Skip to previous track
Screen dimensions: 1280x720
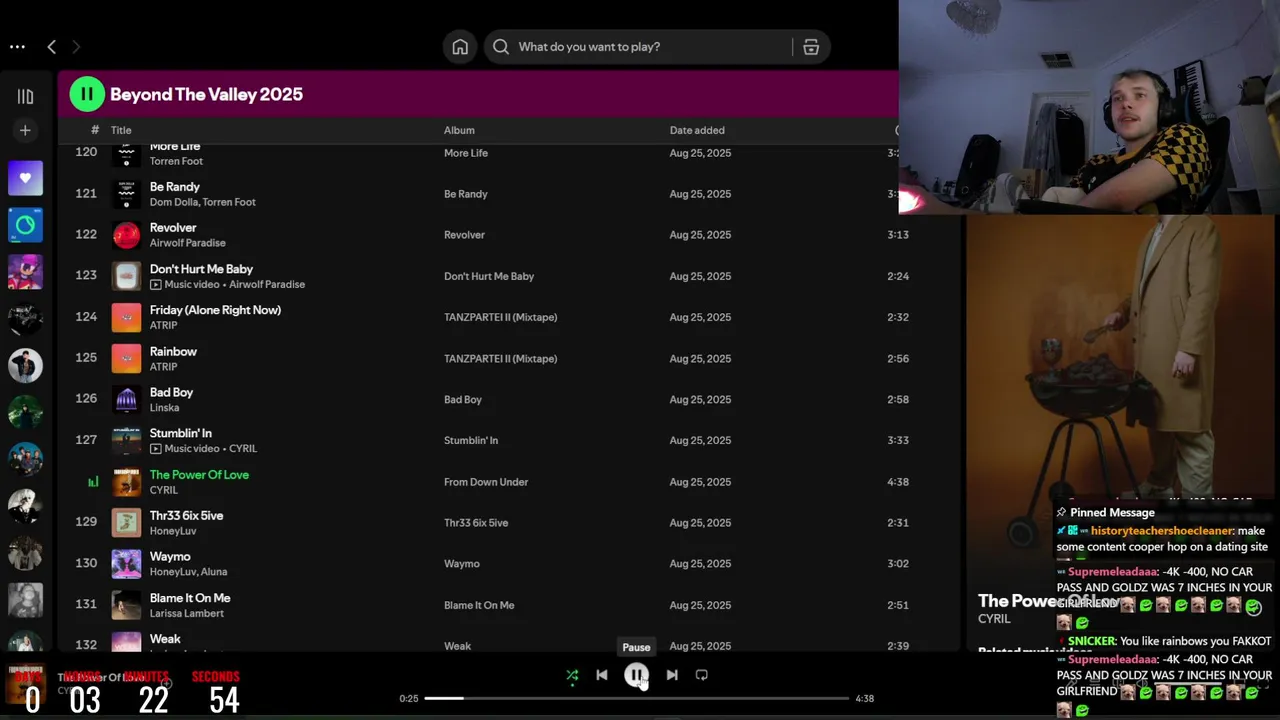(602, 675)
